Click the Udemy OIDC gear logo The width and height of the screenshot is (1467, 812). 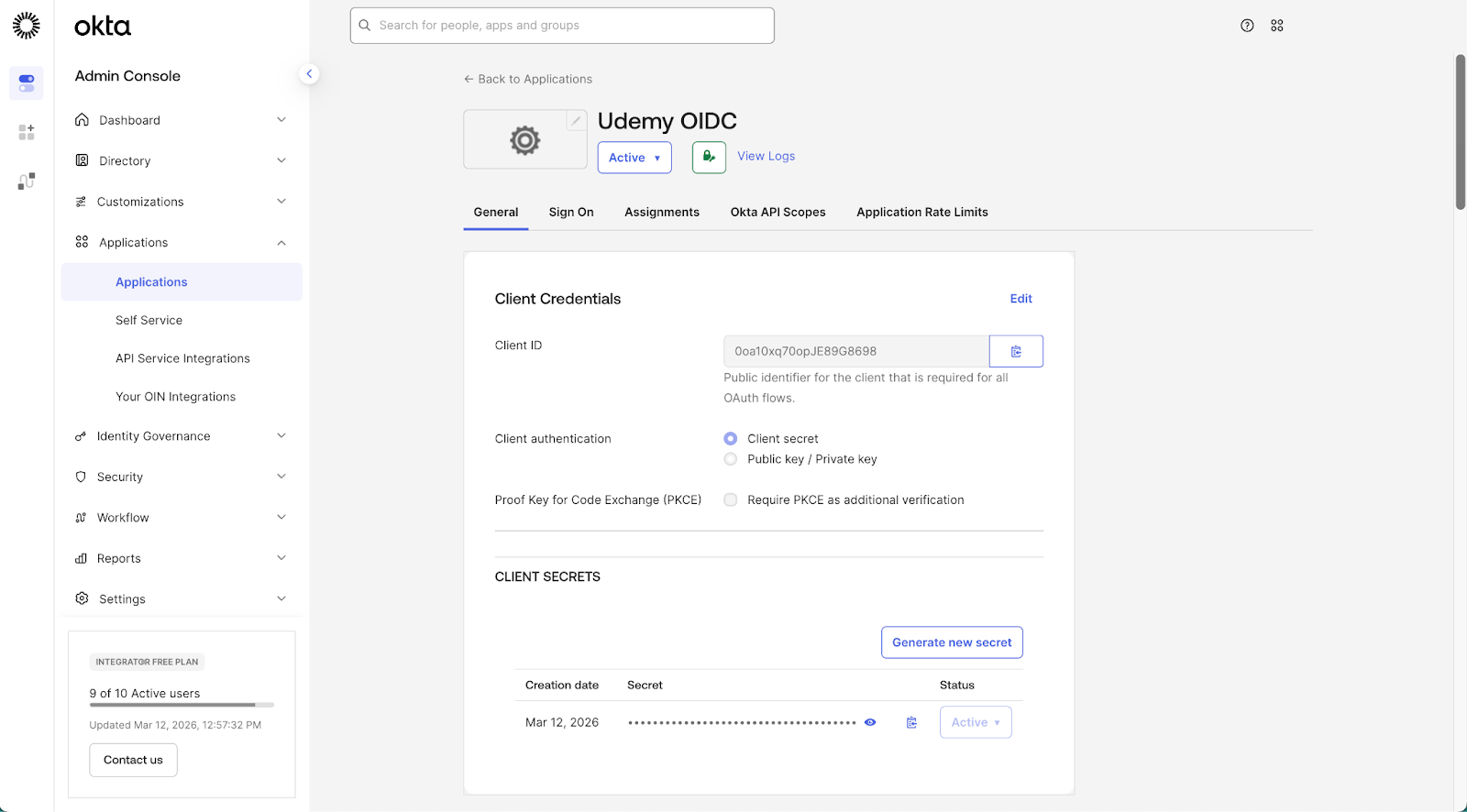(x=525, y=140)
